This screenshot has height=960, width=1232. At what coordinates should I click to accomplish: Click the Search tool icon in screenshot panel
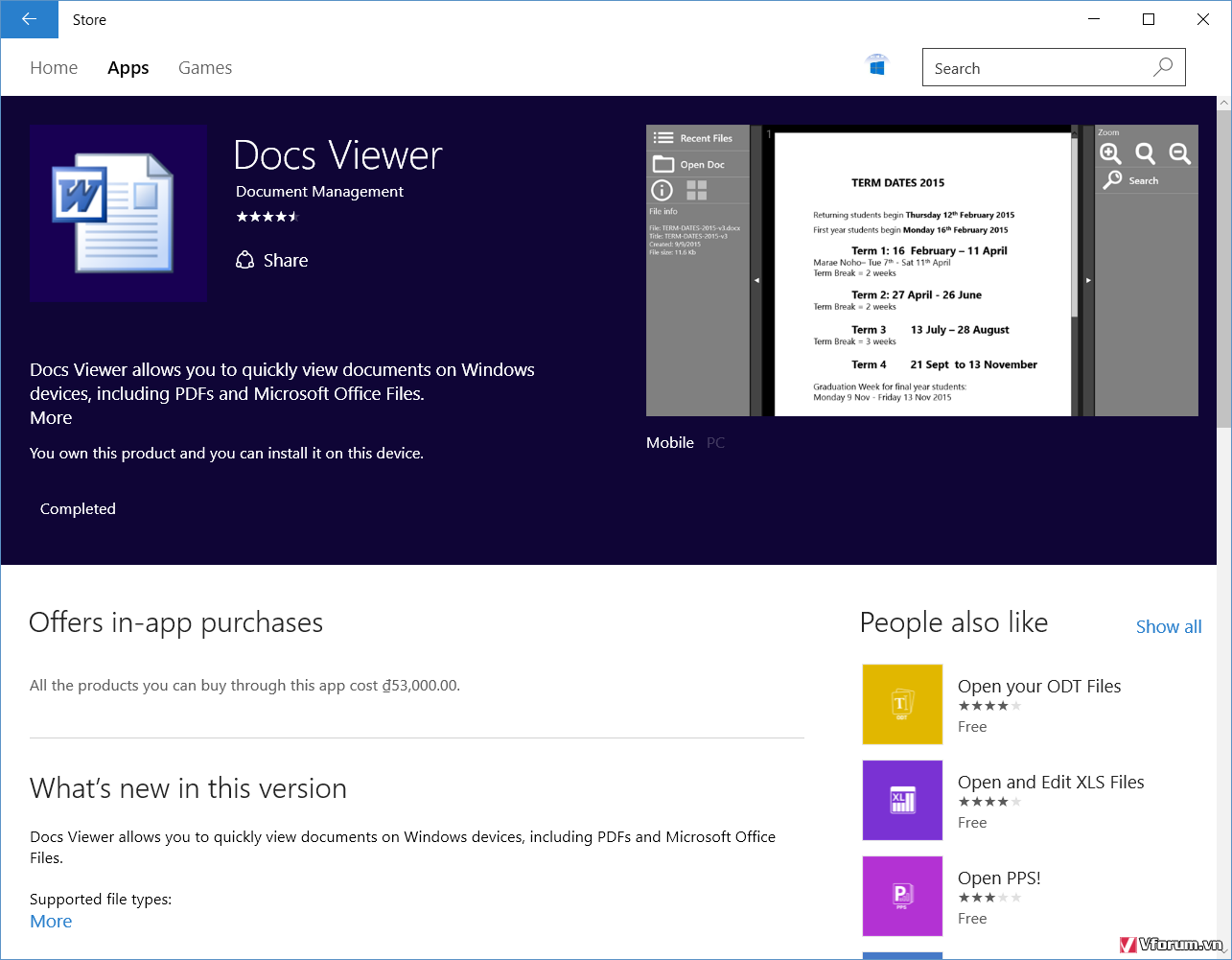pos(1113,180)
